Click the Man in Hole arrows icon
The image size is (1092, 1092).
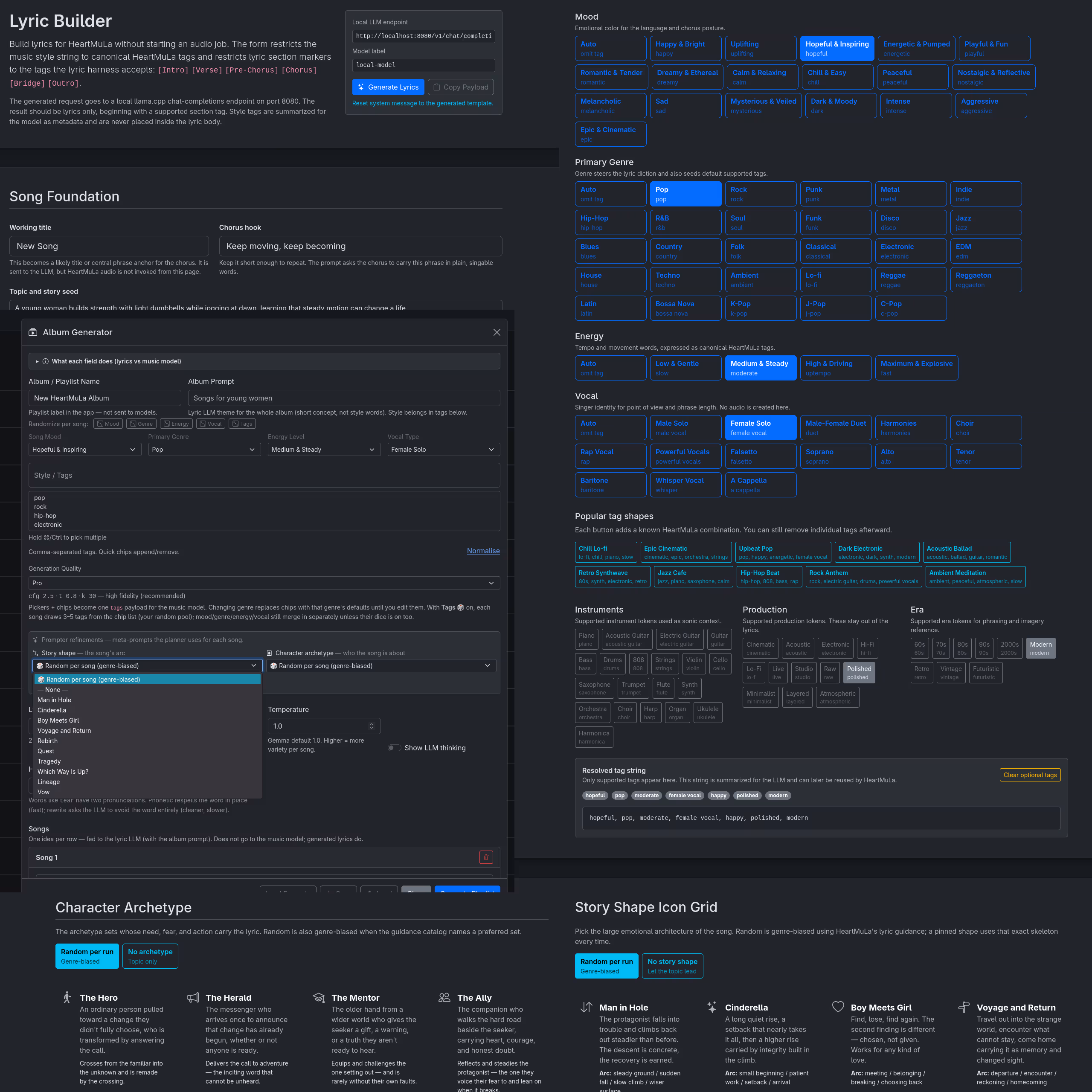(x=587, y=1007)
